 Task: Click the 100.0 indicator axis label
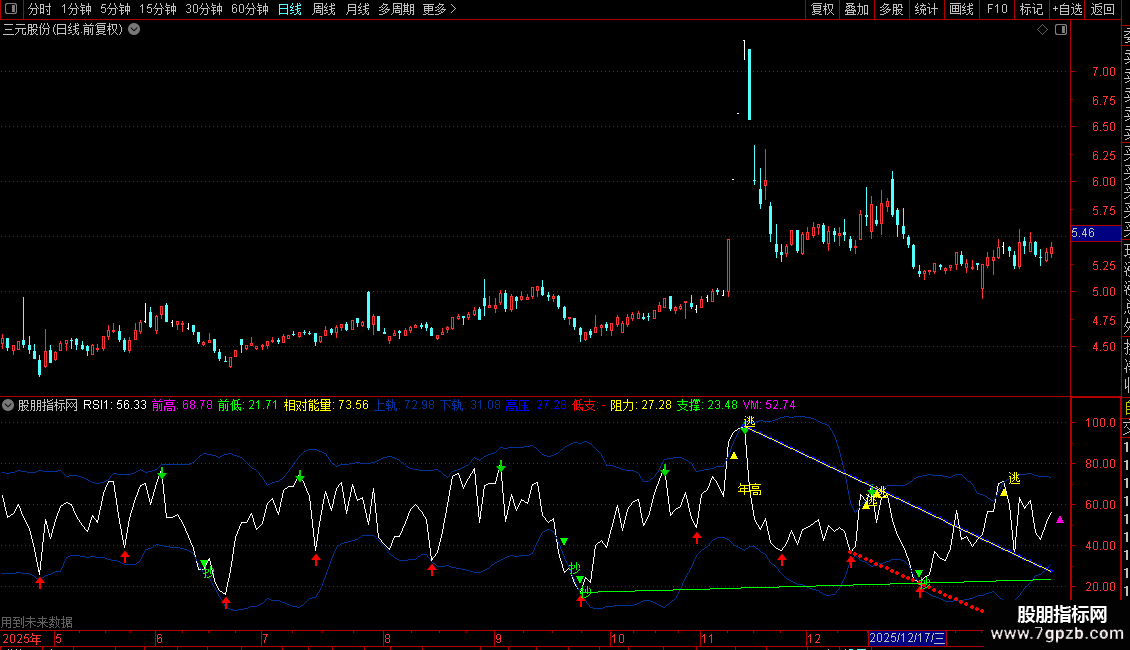[x=1100, y=422]
